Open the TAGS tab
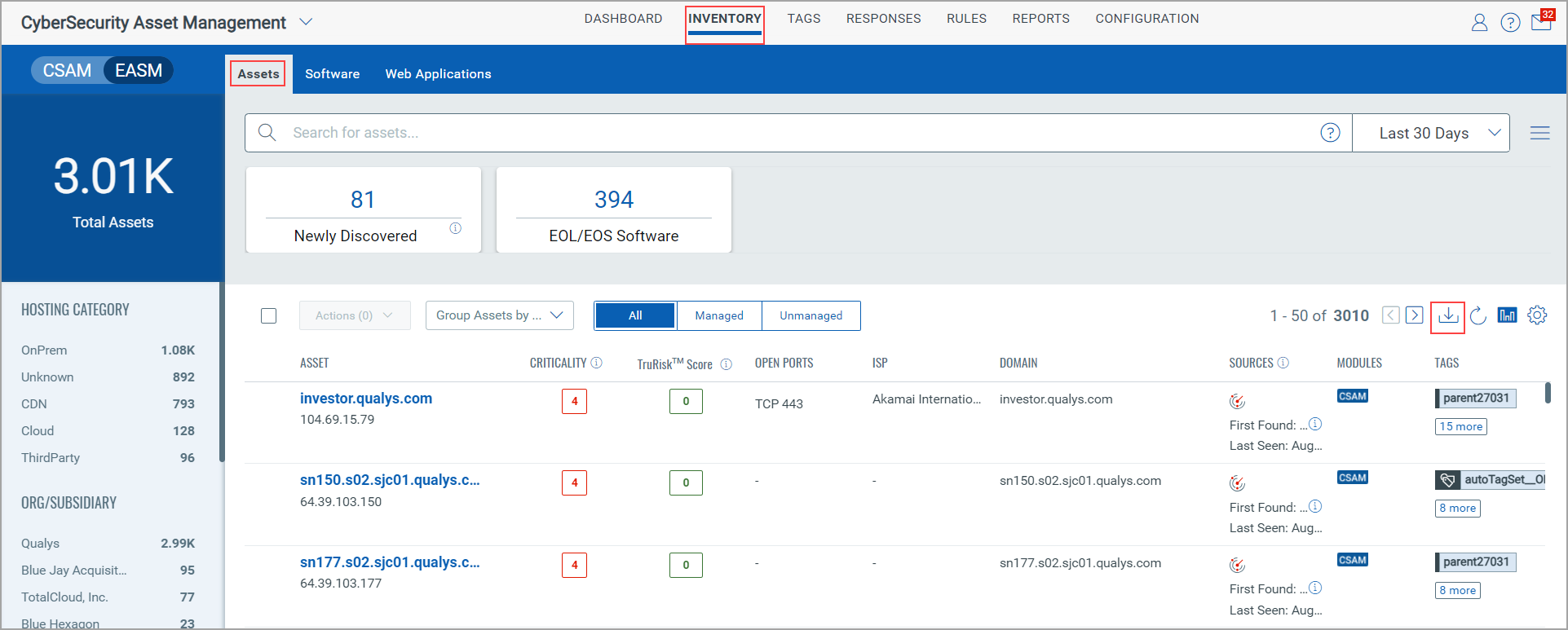 (804, 19)
